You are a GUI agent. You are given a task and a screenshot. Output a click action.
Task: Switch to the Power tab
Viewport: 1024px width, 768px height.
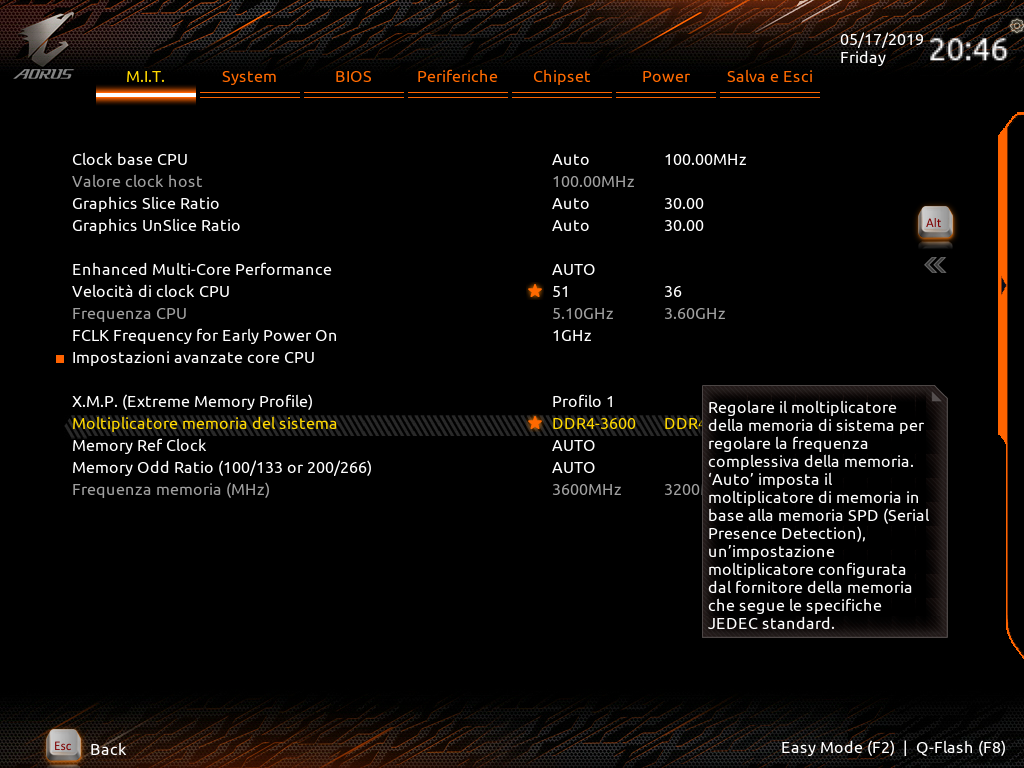click(665, 77)
